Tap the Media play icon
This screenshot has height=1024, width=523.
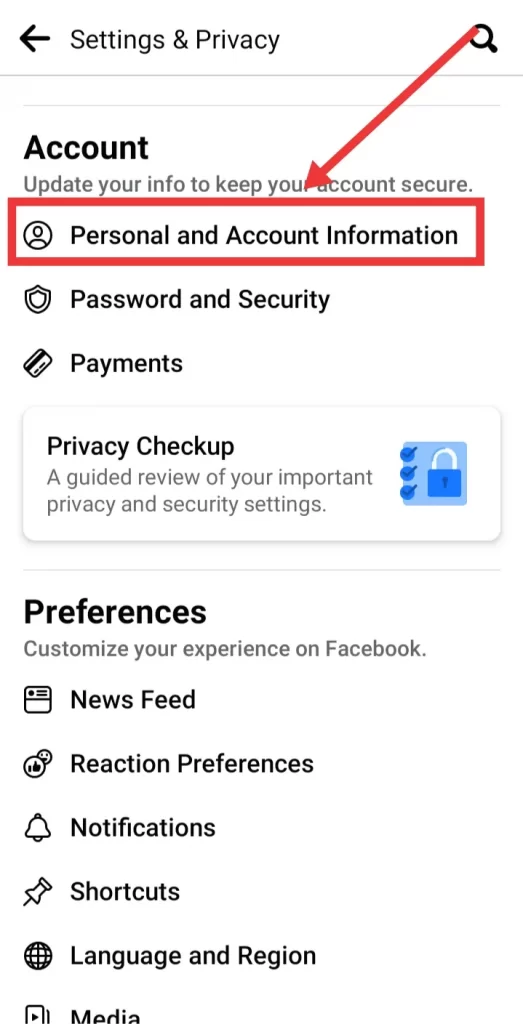[38, 1014]
